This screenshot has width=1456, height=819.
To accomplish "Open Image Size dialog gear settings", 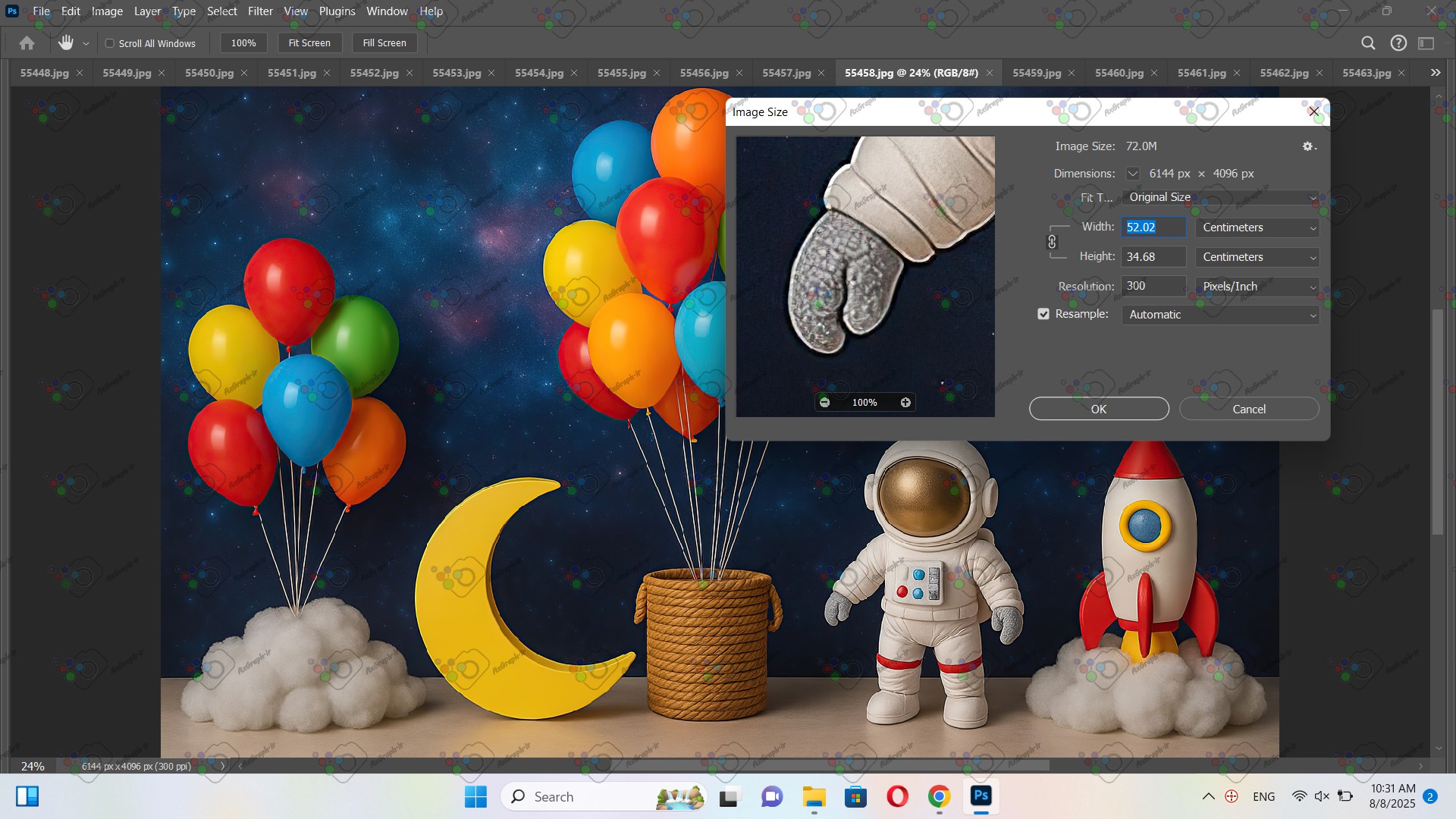I will pos(1309,146).
